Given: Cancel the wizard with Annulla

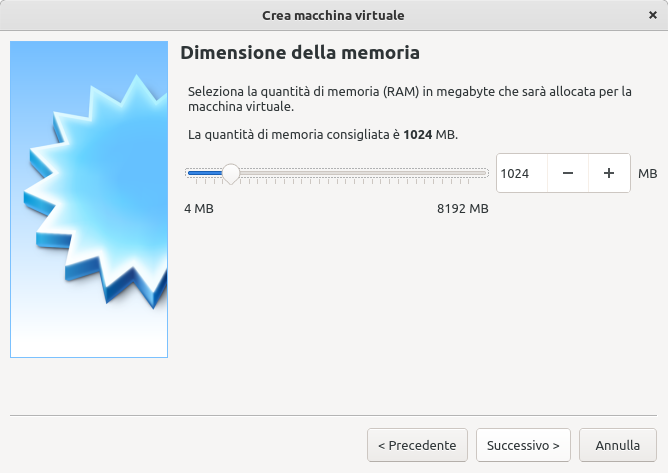Looking at the screenshot, I should [618, 445].
